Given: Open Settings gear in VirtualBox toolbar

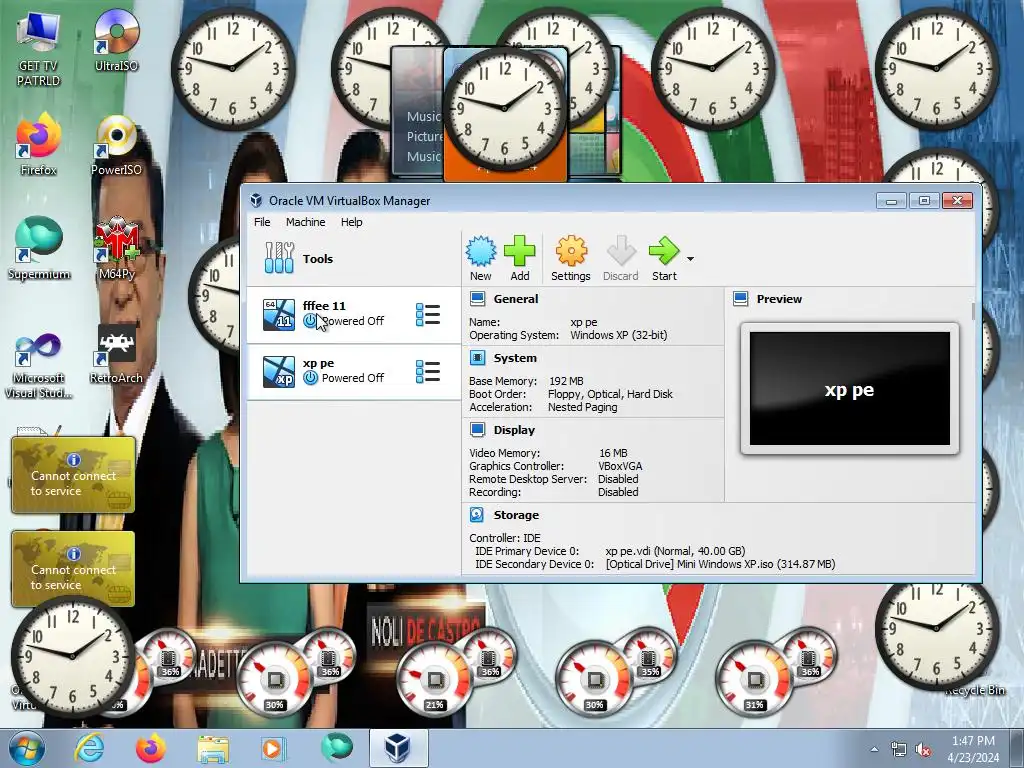Looking at the screenshot, I should coord(570,259).
